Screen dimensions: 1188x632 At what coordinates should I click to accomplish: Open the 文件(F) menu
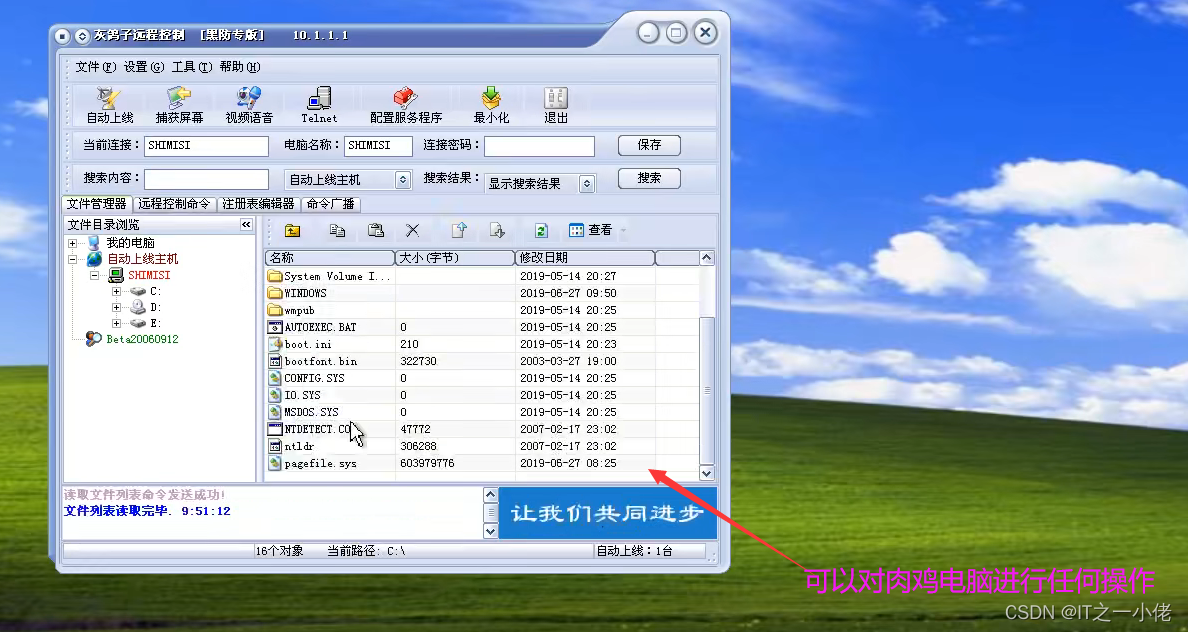point(95,67)
